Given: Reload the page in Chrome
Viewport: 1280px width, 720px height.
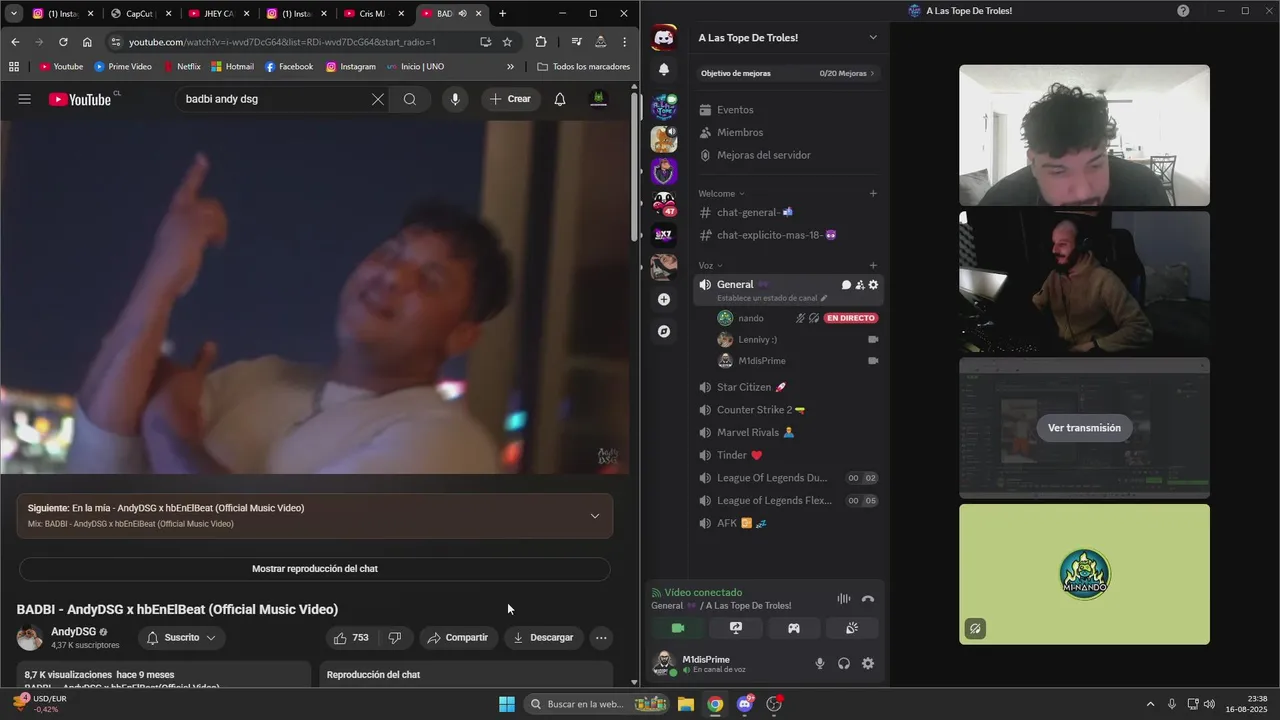Looking at the screenshot, I should click(x=63, y=42).
